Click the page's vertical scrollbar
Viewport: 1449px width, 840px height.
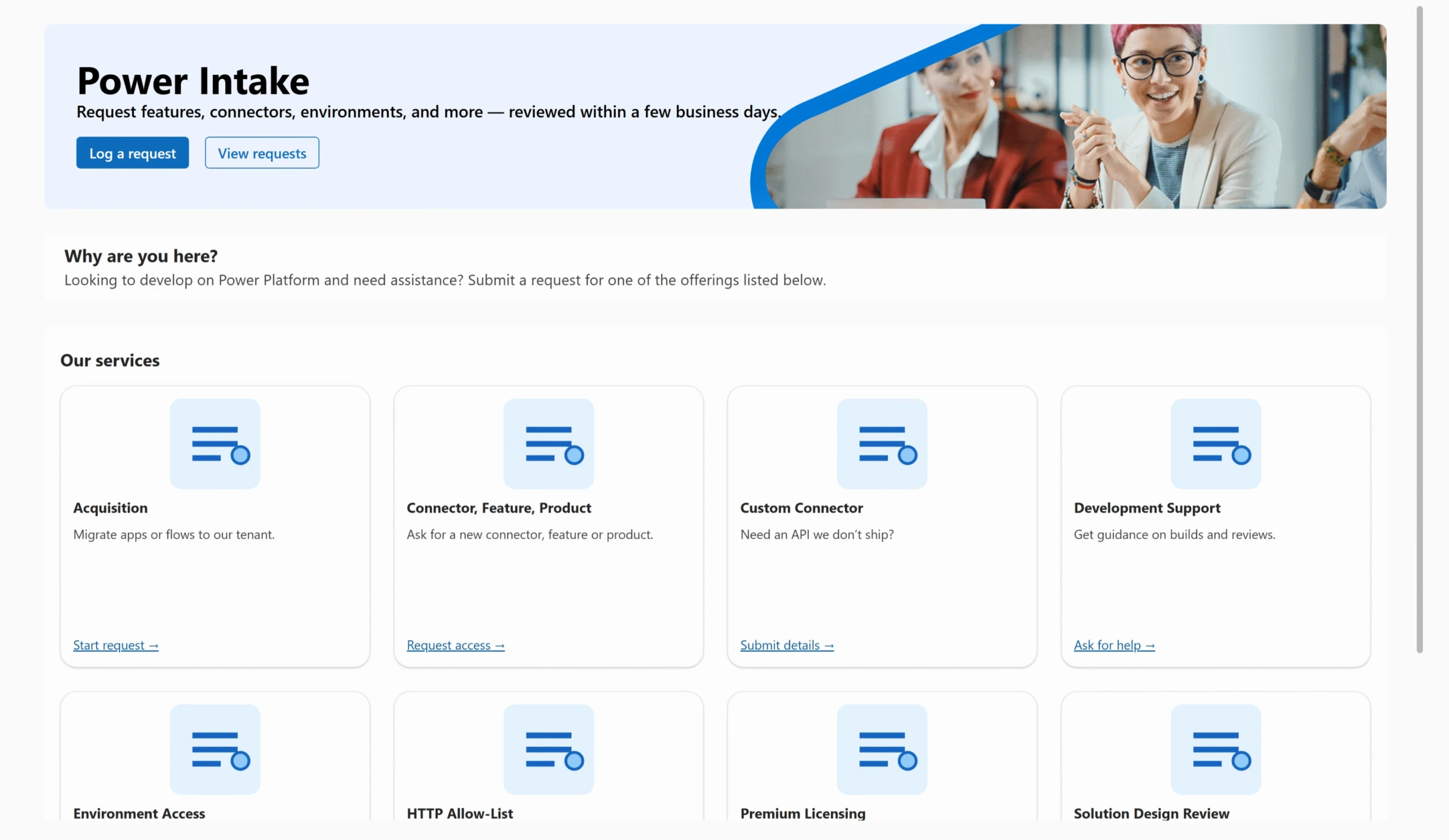(x=1419, y=328)
